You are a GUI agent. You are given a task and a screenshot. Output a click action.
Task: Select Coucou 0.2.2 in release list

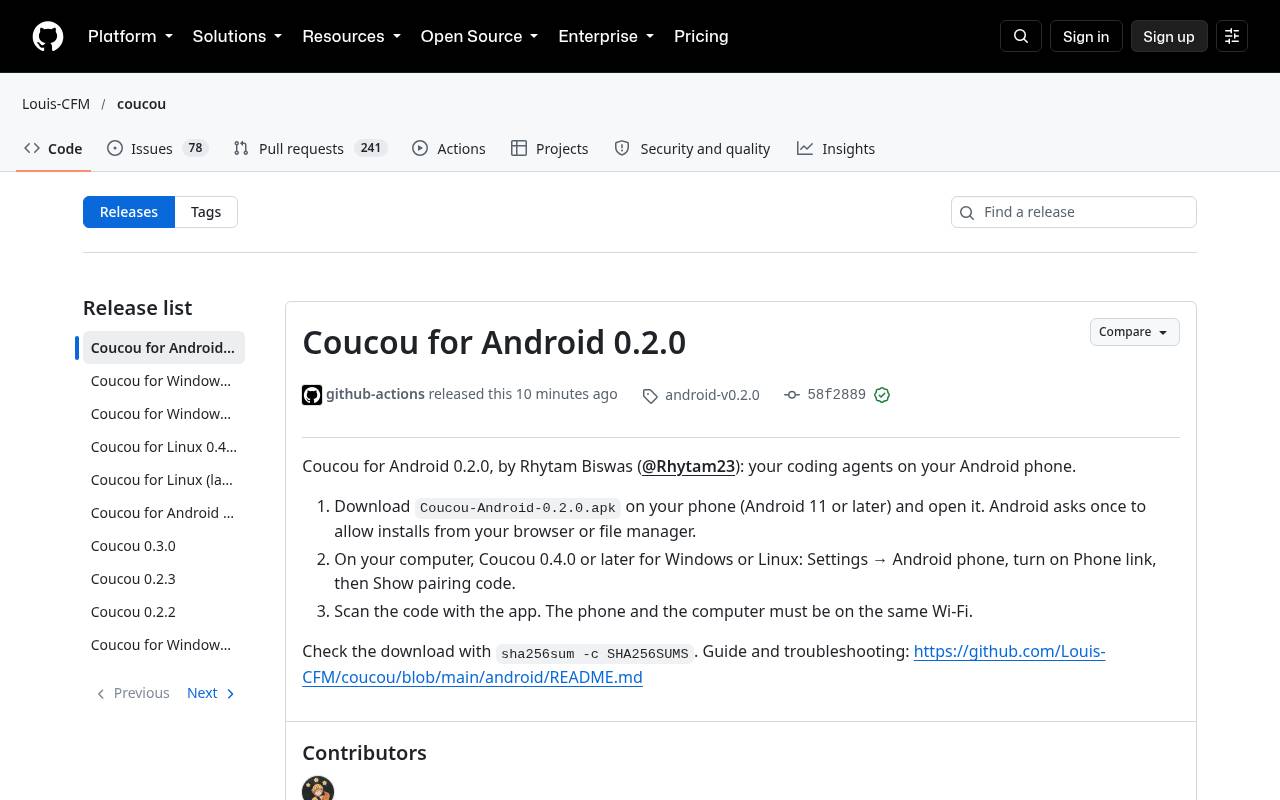tap(164, 612)
